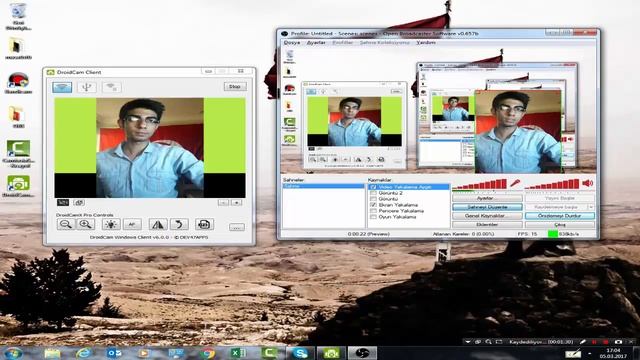Uncheck the Ekran Yakalama source
The height and width of the screenshot is (360, 640).
tap(373, 205)
